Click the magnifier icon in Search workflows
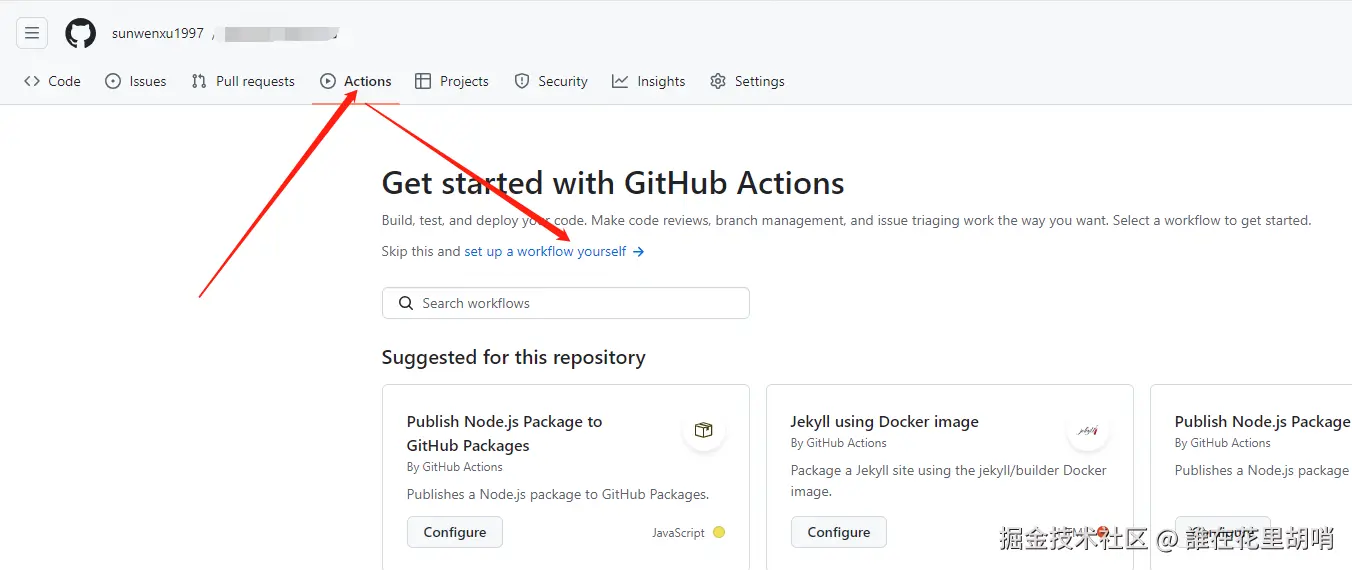The height and width of the screenshot is (570, 1352). [406, 303]
